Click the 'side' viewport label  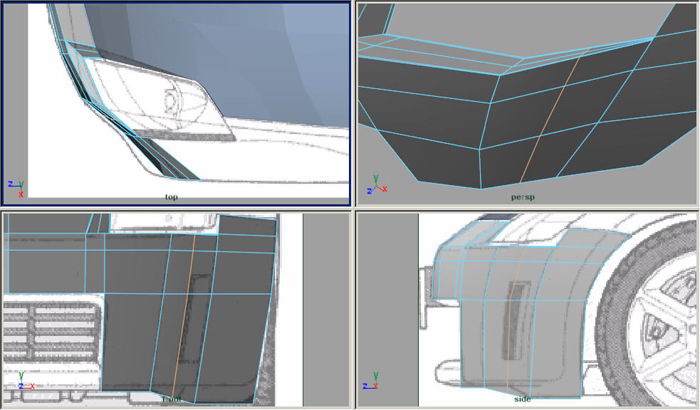coord(522,398)
